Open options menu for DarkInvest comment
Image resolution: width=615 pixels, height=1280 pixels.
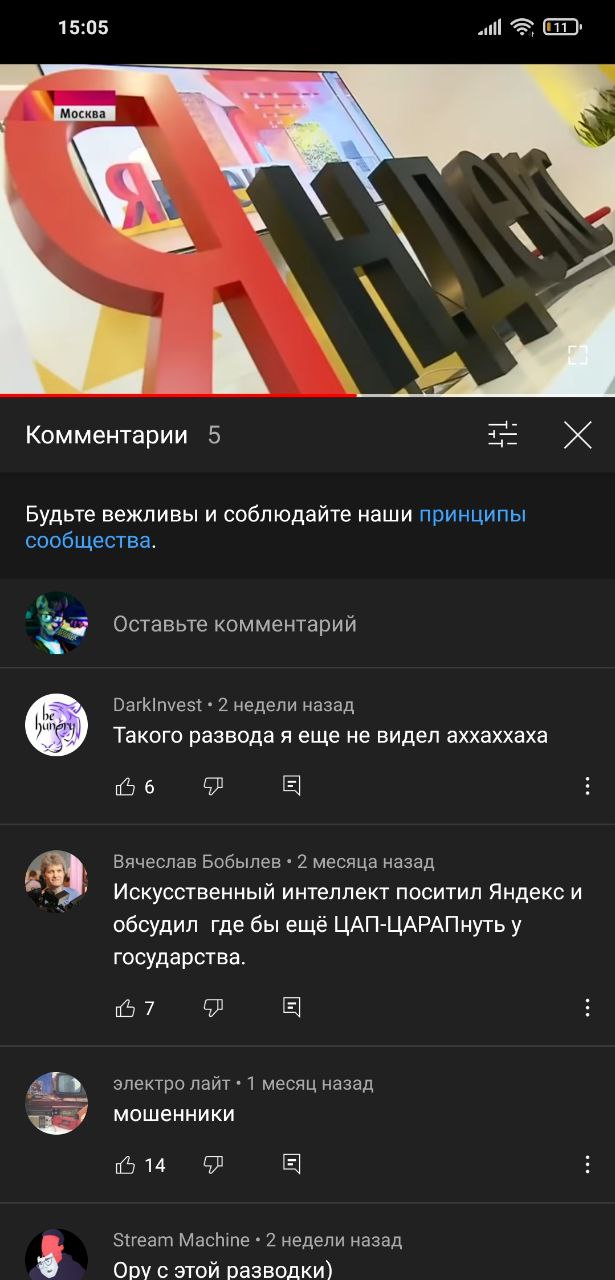coord(587,786)
